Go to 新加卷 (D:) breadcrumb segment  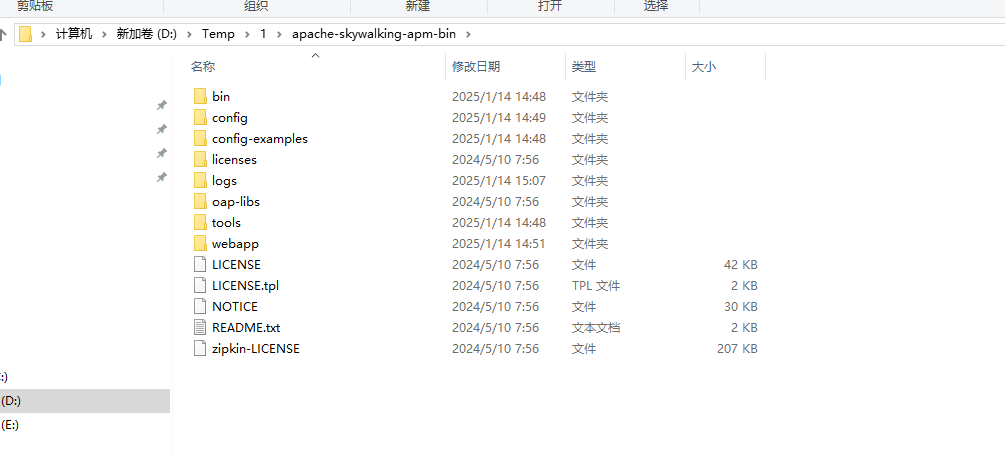pyautogui.click(x=146, y=34)
